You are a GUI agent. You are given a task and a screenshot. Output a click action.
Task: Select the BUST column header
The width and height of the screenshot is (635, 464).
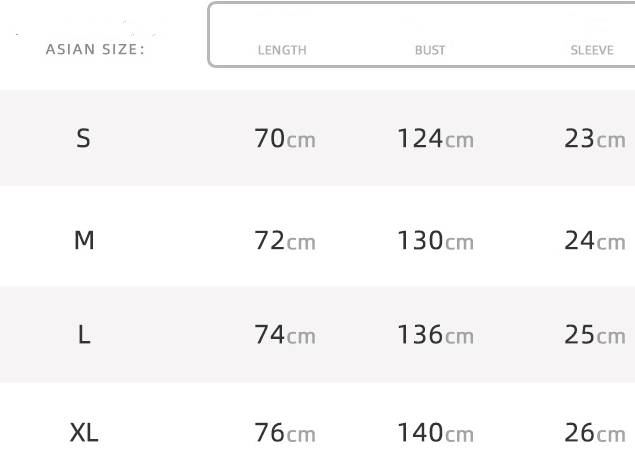coord(430,50)
